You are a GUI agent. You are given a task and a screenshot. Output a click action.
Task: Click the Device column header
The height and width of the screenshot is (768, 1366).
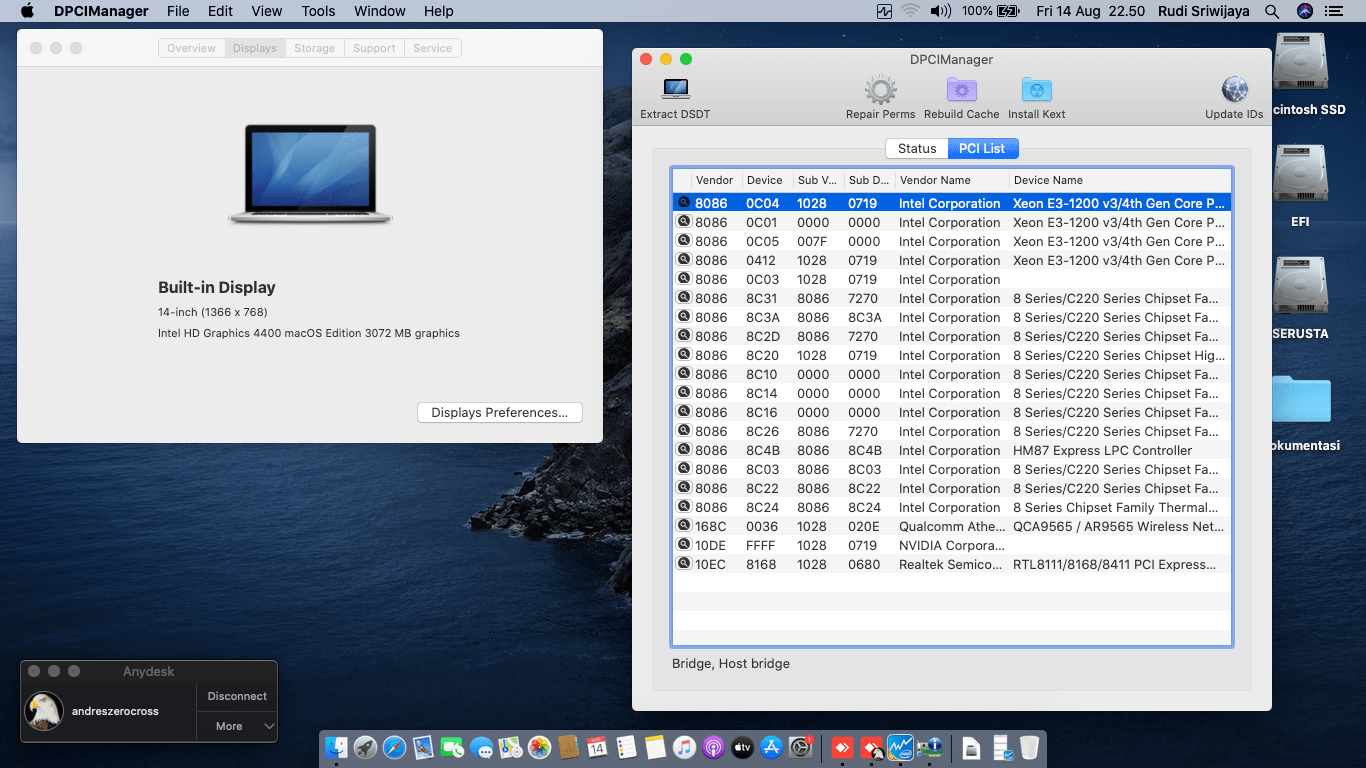click(x=767, y=180)
